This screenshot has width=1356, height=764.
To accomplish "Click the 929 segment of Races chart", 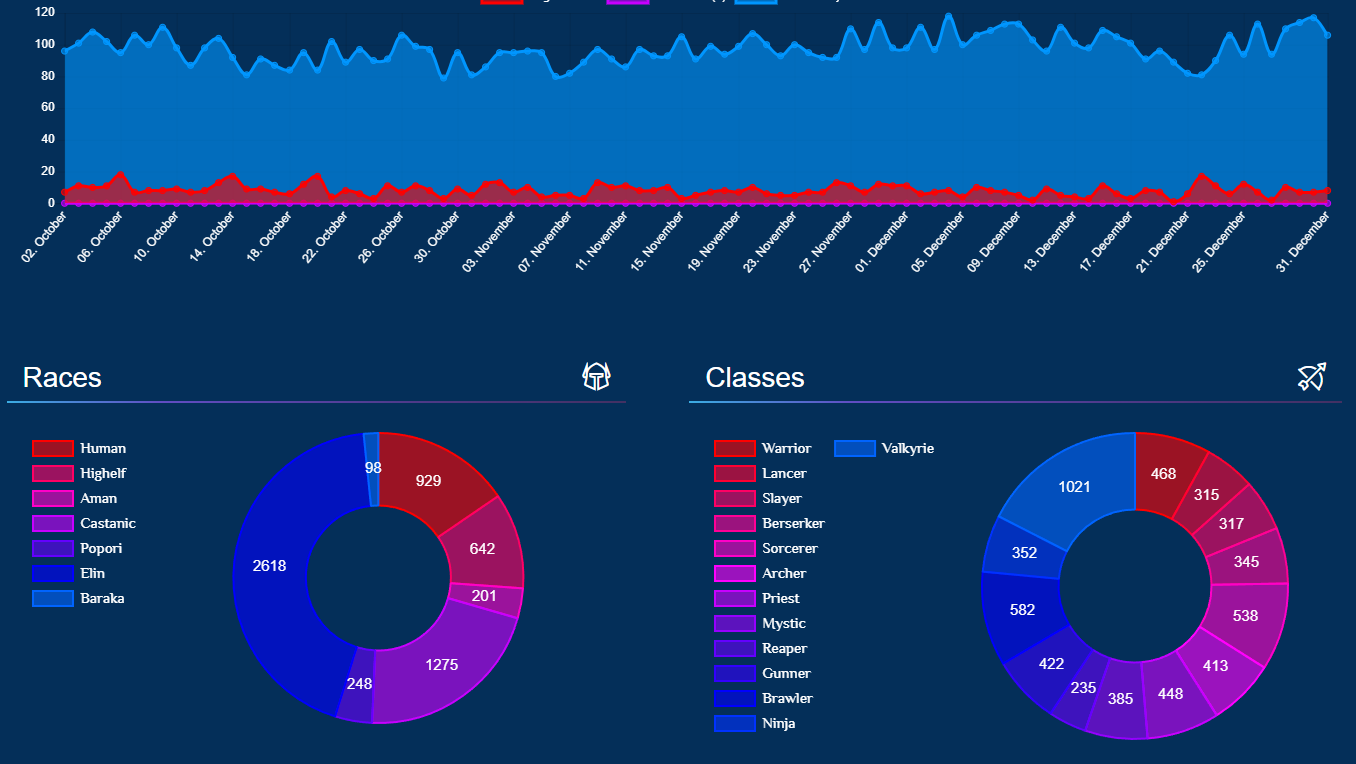I will tap(428, 481).
